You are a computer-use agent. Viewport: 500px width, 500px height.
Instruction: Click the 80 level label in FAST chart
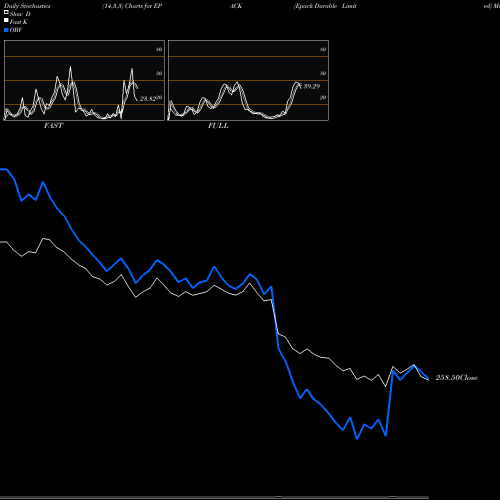[159, 50]
